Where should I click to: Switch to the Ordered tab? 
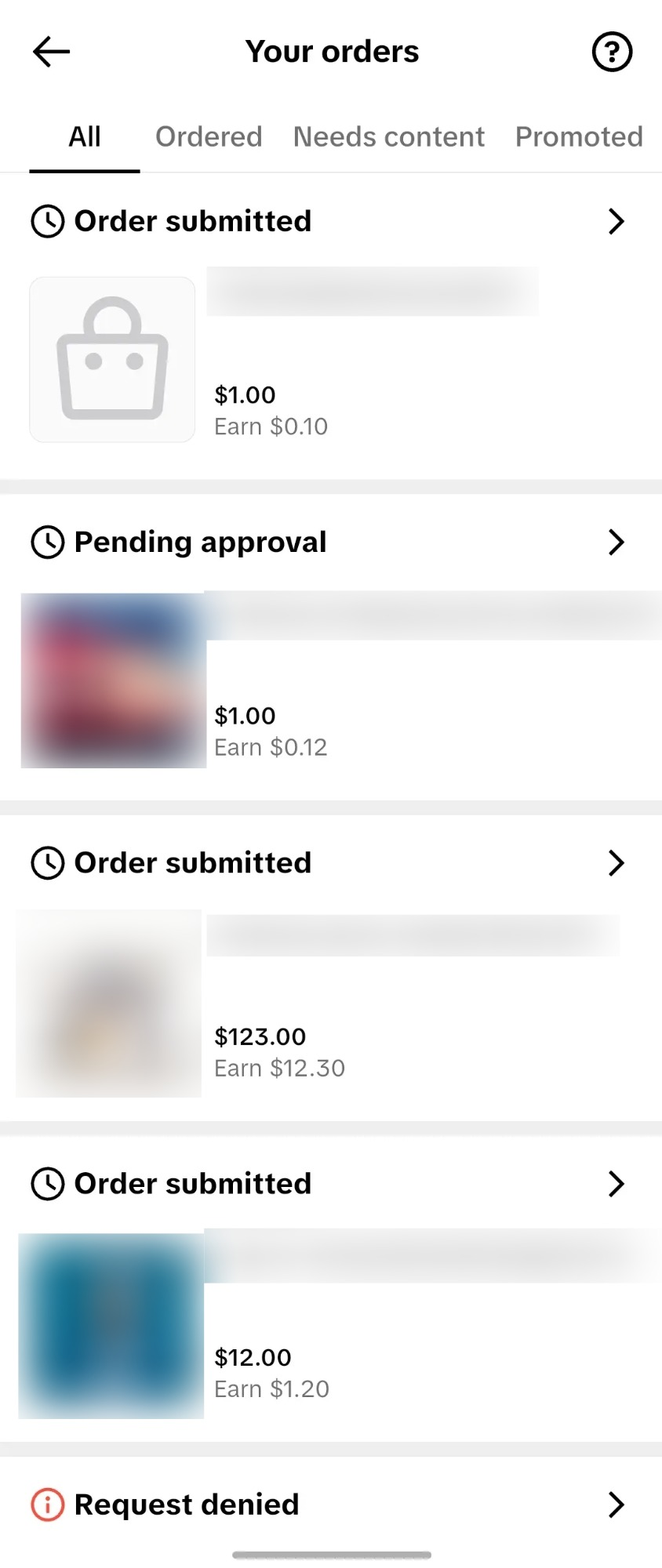[209, 137]
